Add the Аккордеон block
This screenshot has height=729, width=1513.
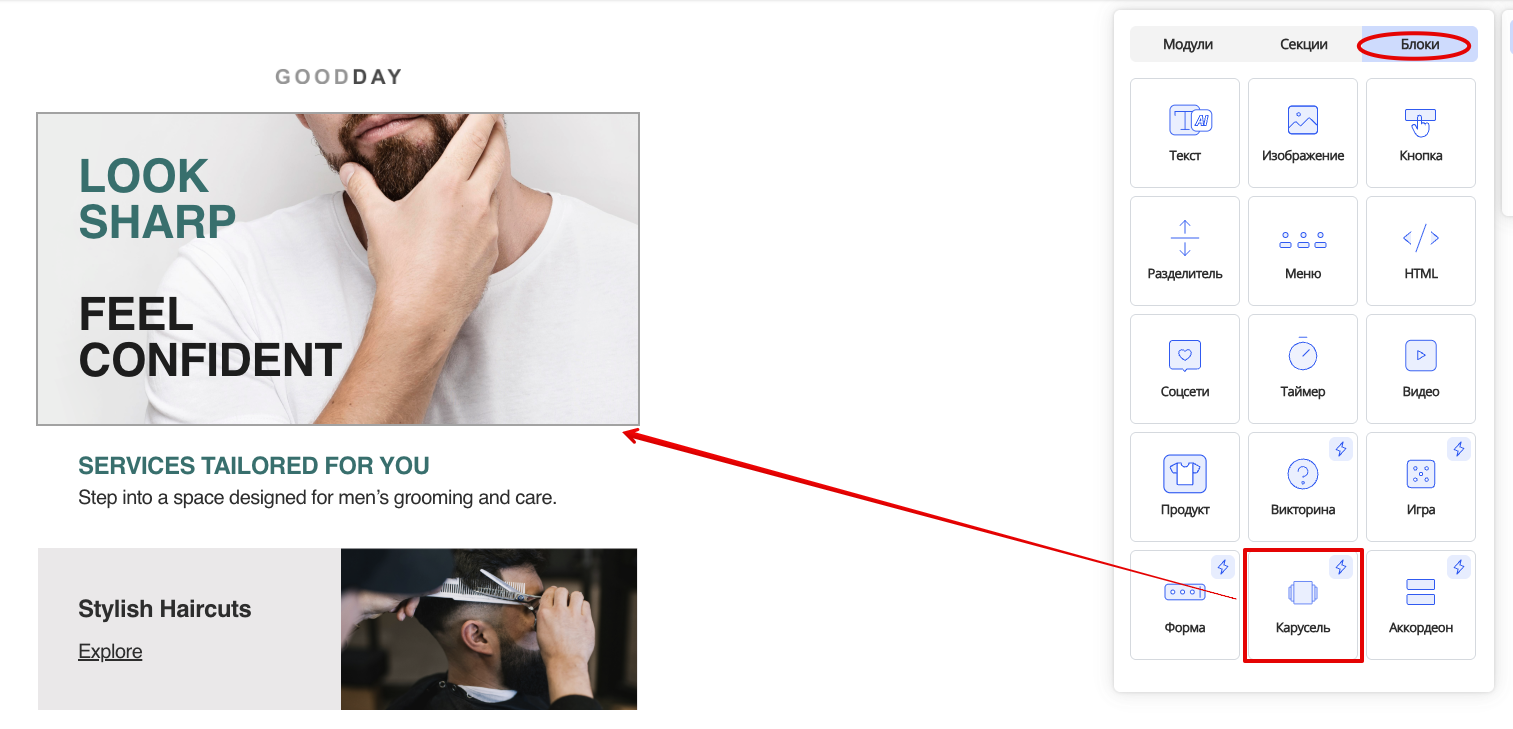point(1421,605)
